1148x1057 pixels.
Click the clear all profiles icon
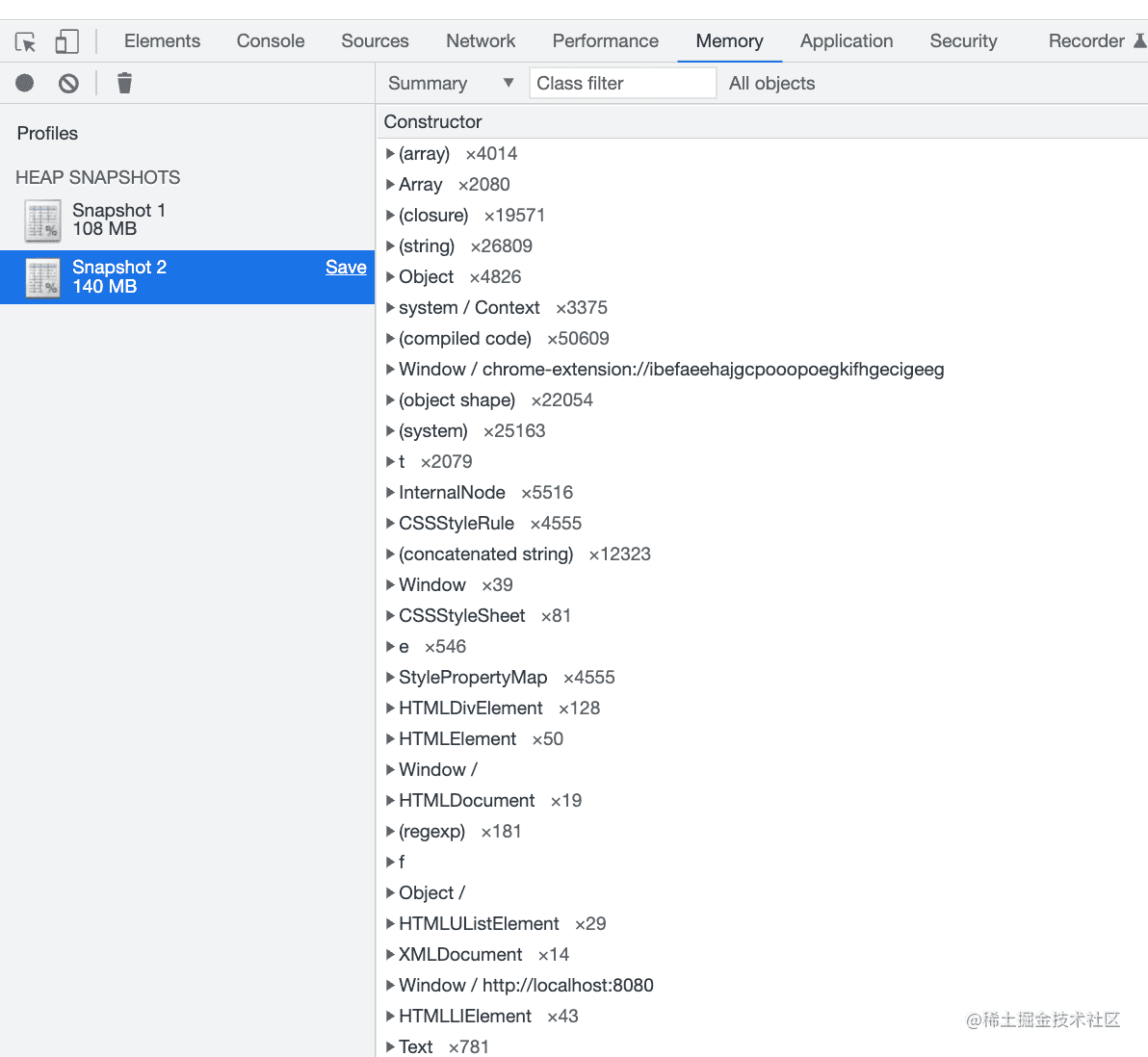(x=68, y=84)
